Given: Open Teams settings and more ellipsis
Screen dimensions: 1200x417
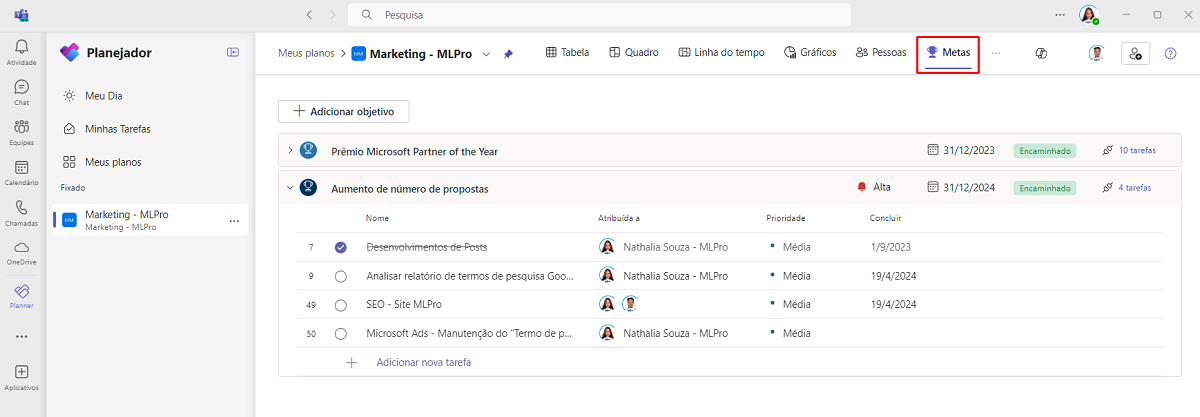Looking at the screenshot, I should (x=1060, y=15).
